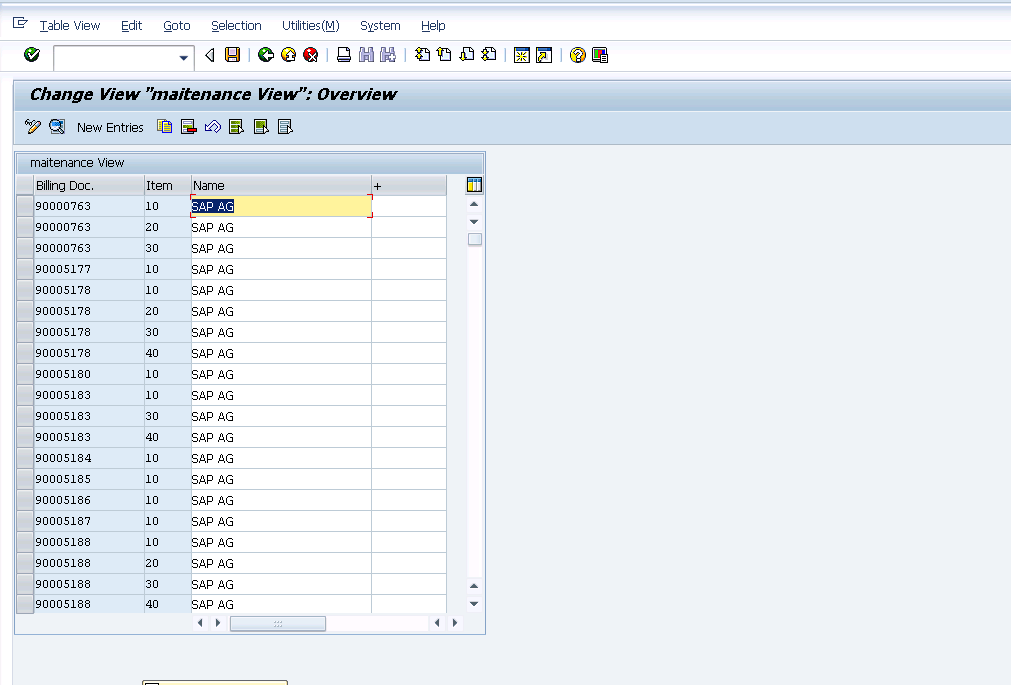
Task: Go to Next Page icon
Action: coord(467,55)
